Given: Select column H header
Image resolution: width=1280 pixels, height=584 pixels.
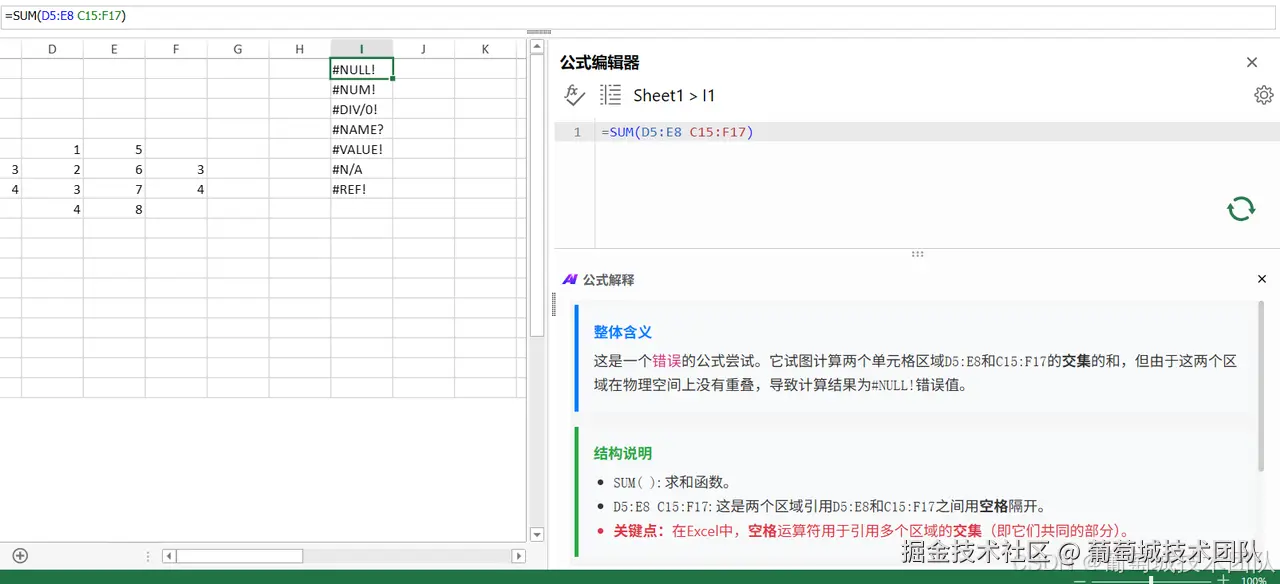Looking at the screenshot, I should 300,49.
